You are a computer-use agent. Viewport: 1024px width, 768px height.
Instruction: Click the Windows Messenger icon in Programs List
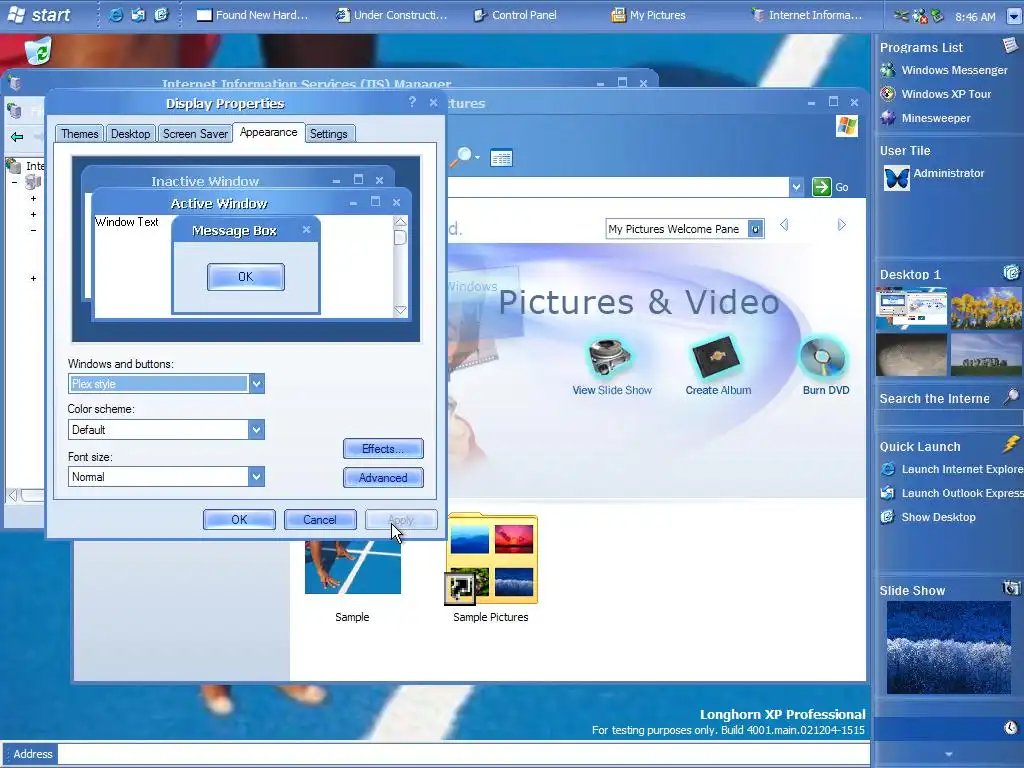(x=887, y=70)
